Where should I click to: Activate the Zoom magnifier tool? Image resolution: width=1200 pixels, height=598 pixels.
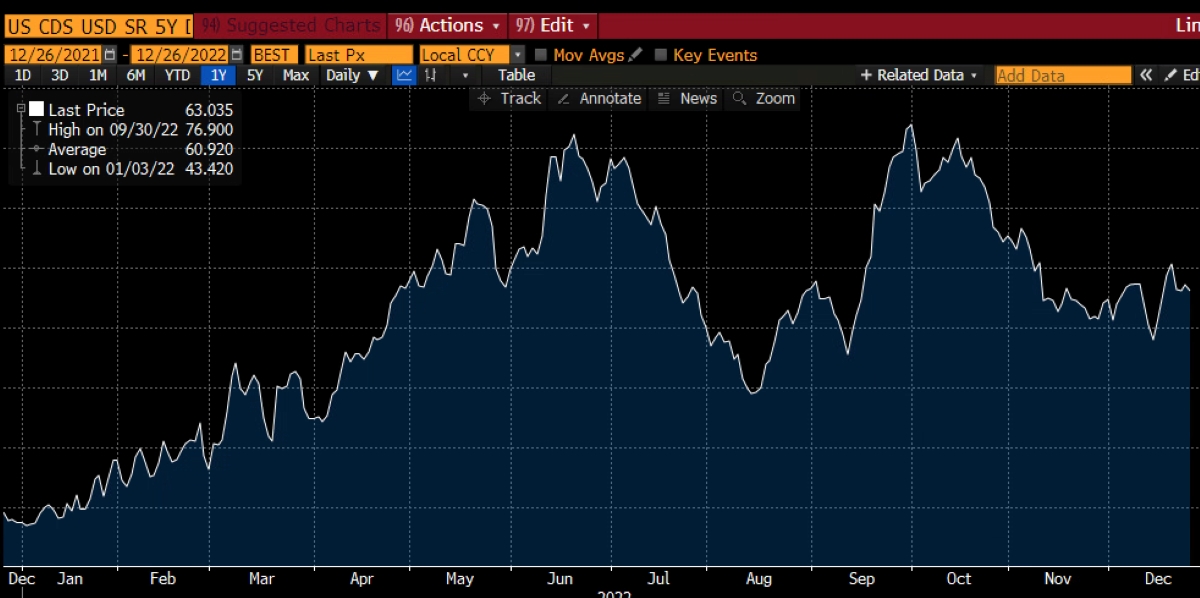[x=764, y=98]
